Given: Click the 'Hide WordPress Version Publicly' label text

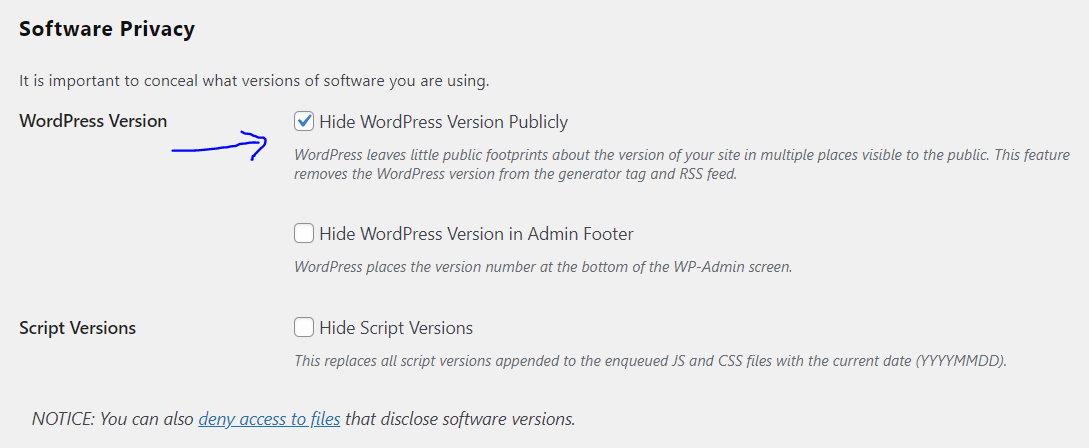Looking at the screenshot, I should click(443, 122).
